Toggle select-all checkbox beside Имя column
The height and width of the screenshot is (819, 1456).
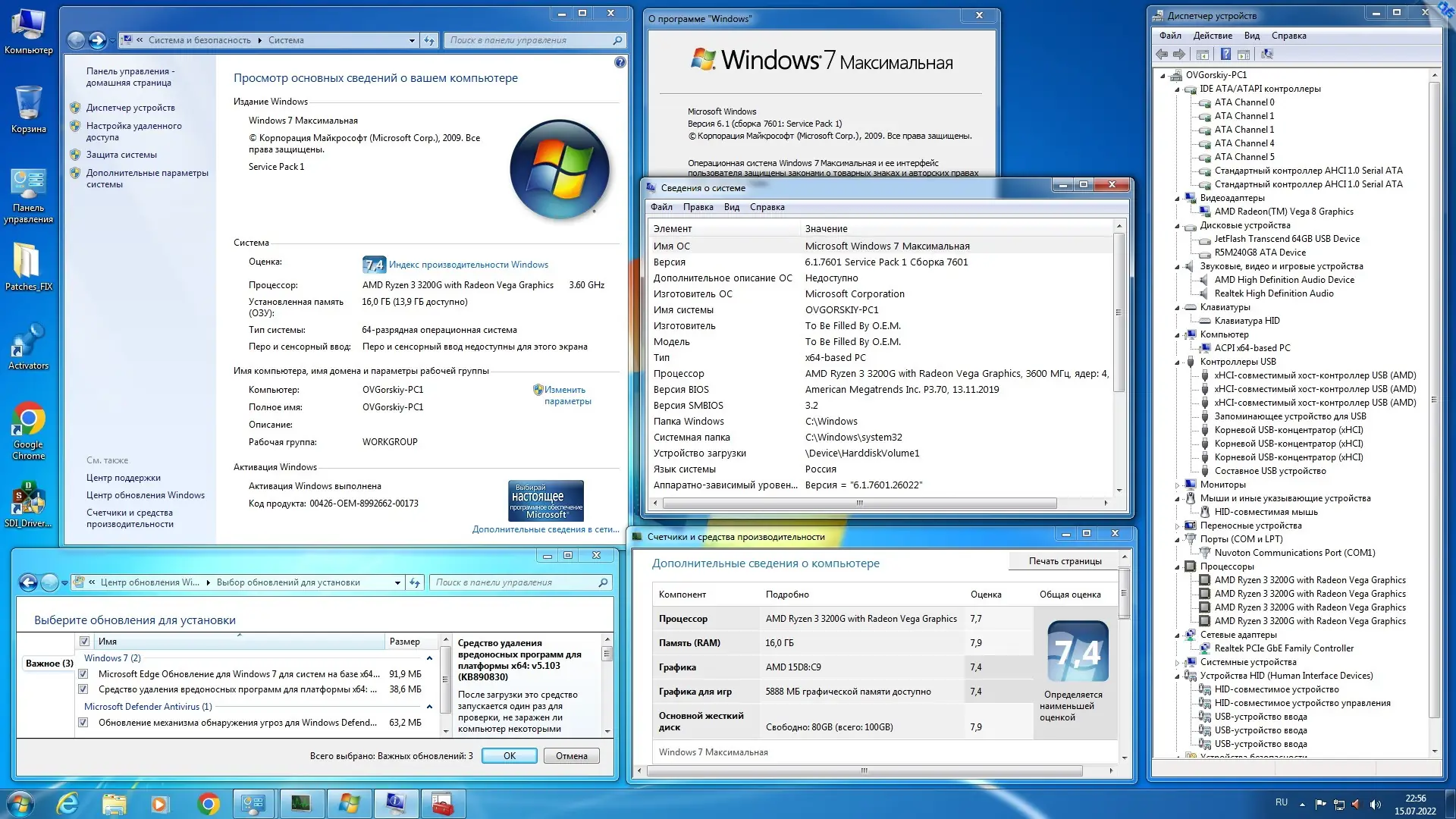tap(84, 642)
